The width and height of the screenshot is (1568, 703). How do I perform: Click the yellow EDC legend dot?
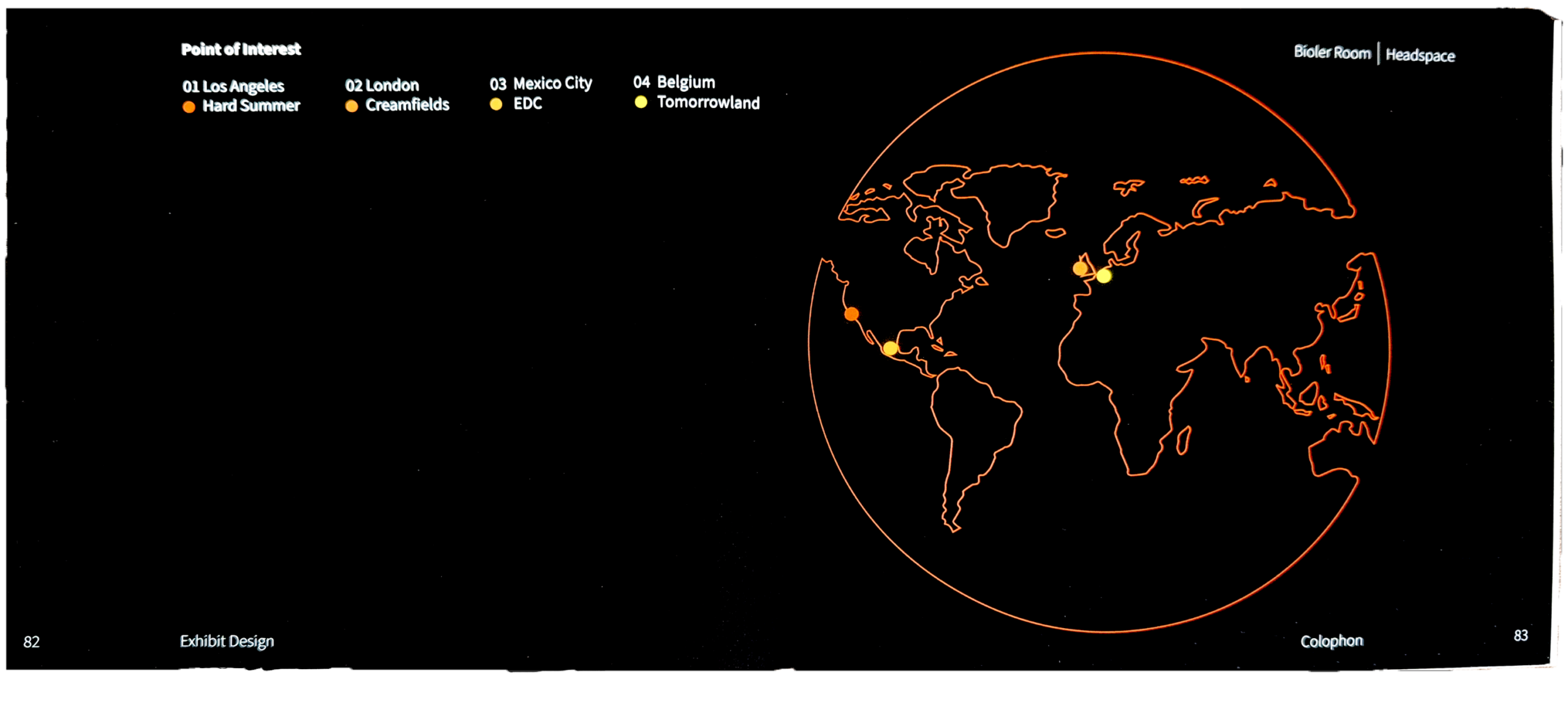click(496, 104)
